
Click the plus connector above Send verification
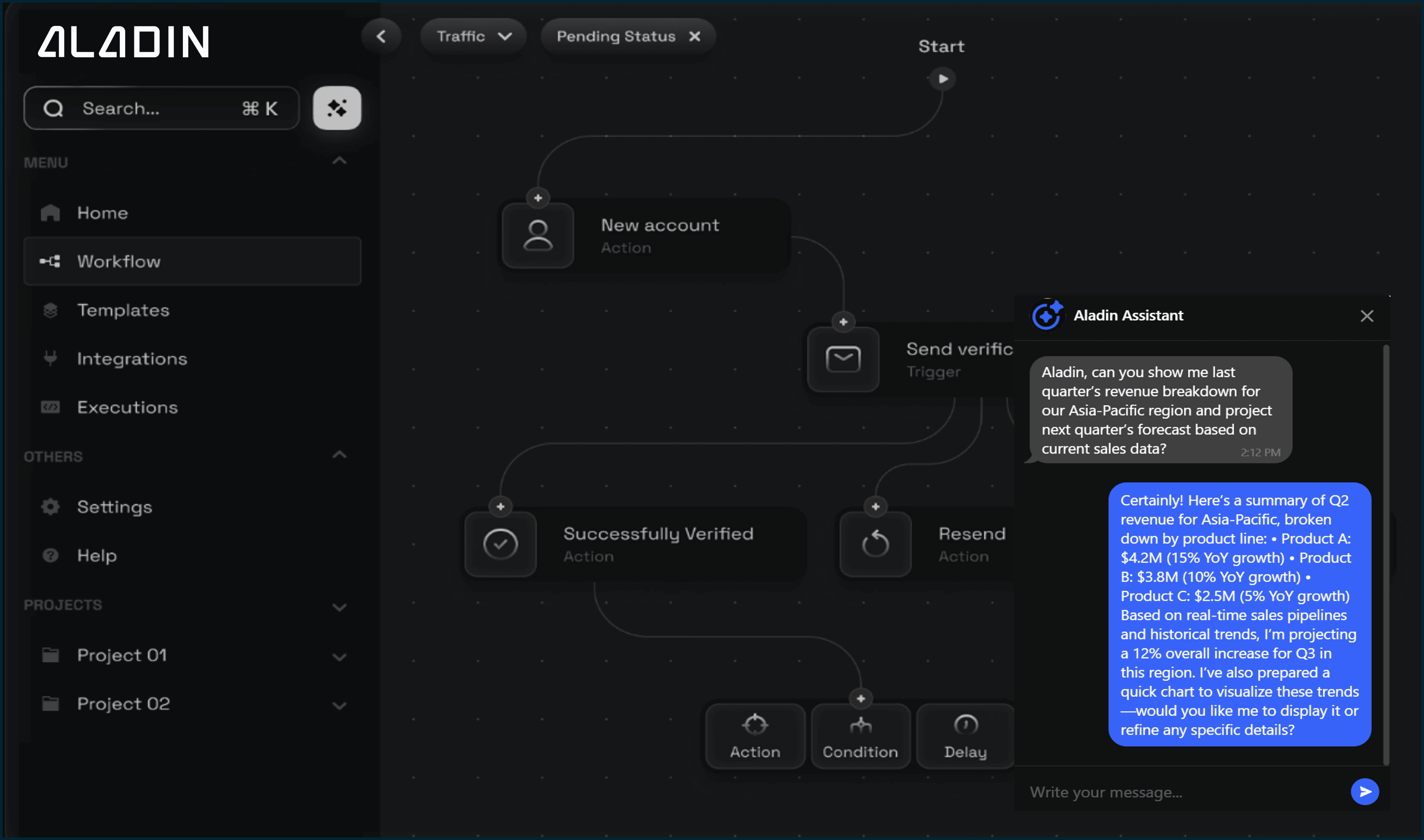[843, 322]
